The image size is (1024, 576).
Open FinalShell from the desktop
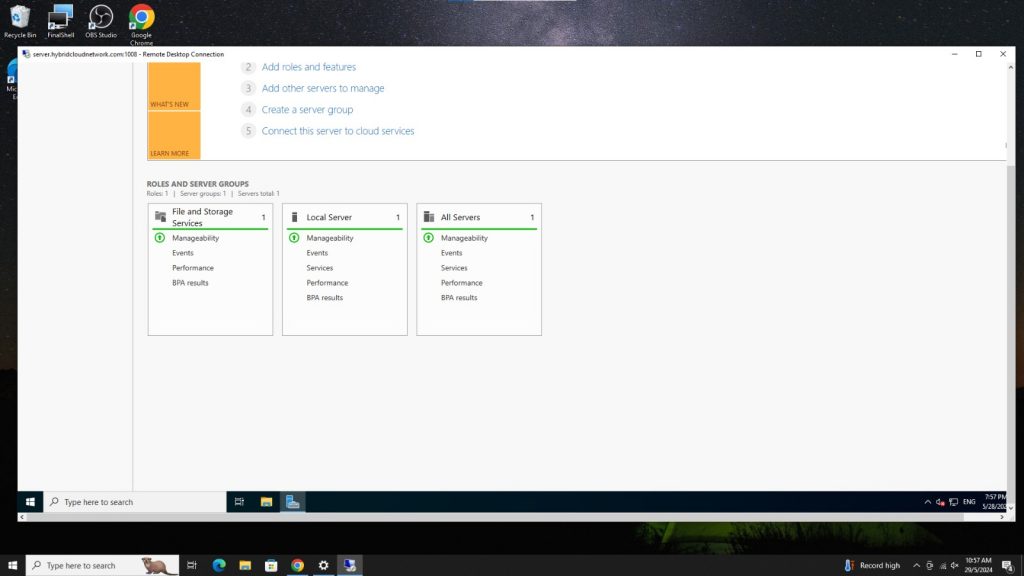pyautogui.click(x=59, y=18)
